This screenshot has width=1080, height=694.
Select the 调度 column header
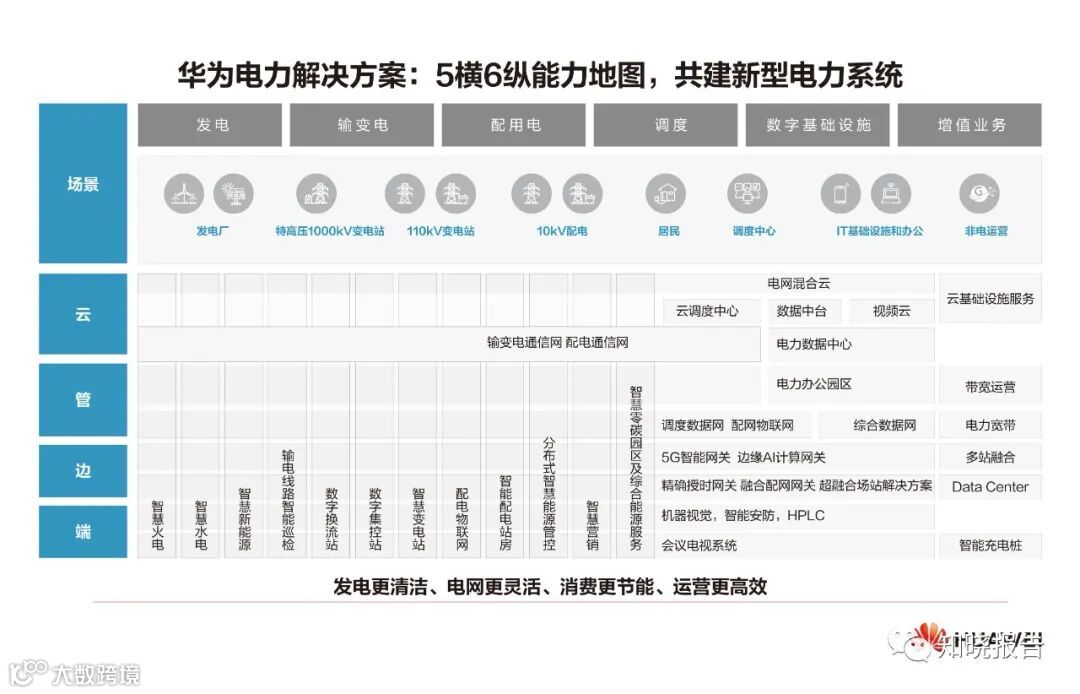(666, 125)
